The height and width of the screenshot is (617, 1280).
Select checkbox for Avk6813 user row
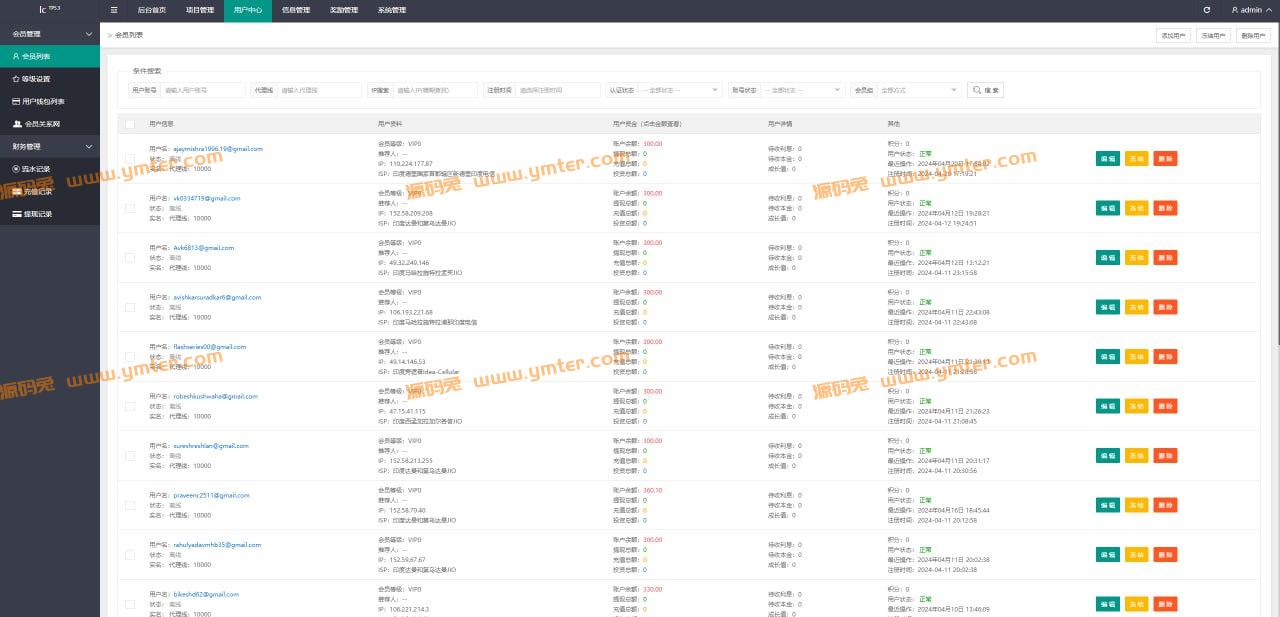coord(130,258)
